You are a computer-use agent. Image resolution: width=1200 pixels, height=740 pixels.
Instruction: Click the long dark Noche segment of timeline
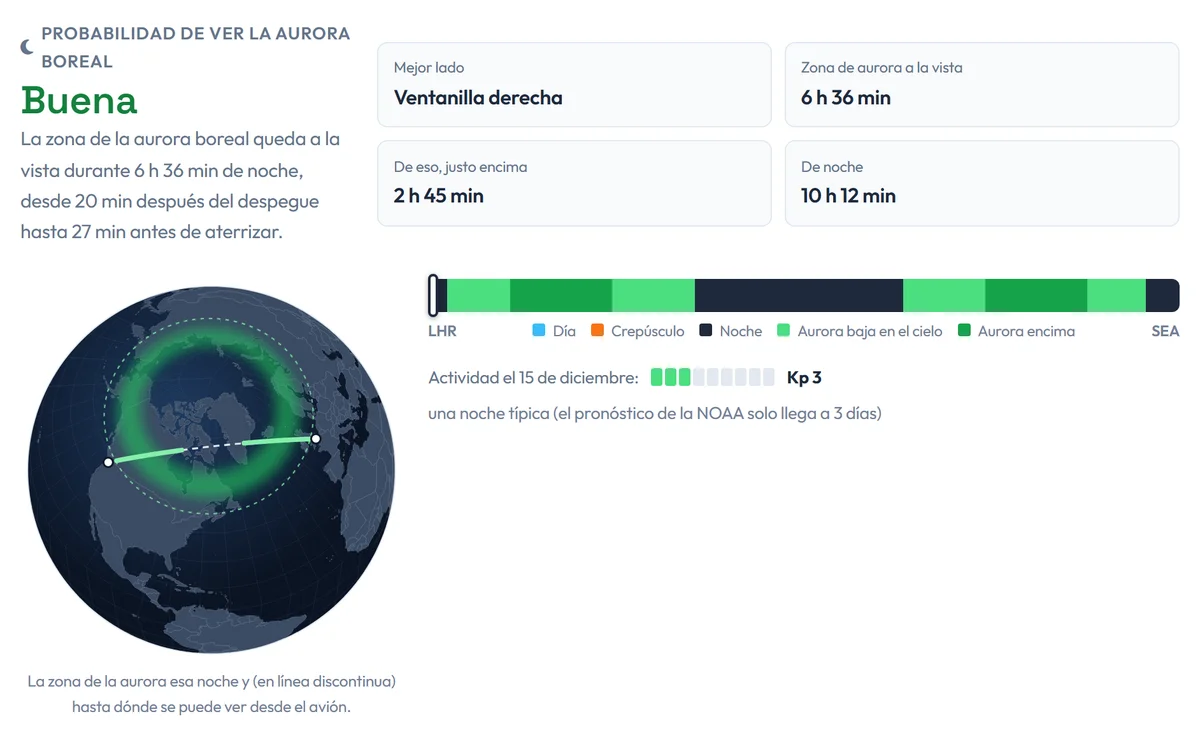coord(799,296)
